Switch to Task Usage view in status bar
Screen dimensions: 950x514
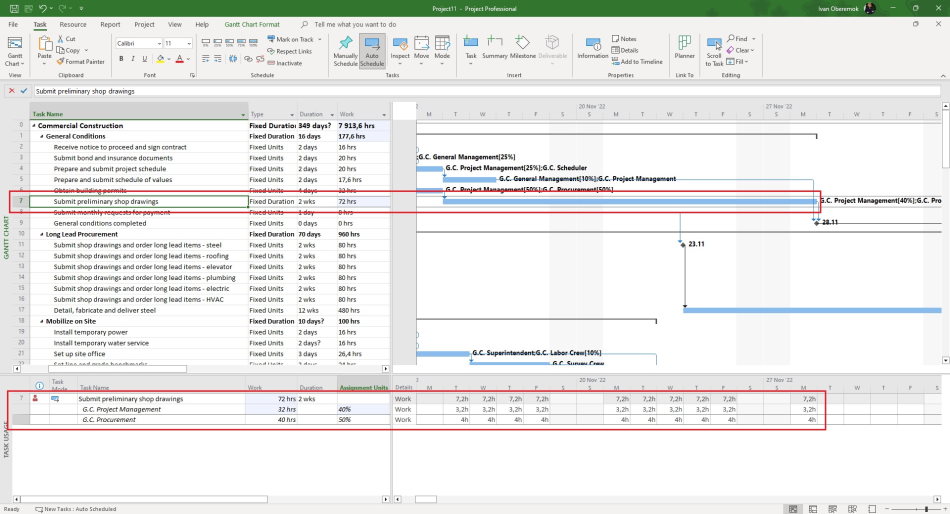[x=812, y=509]
